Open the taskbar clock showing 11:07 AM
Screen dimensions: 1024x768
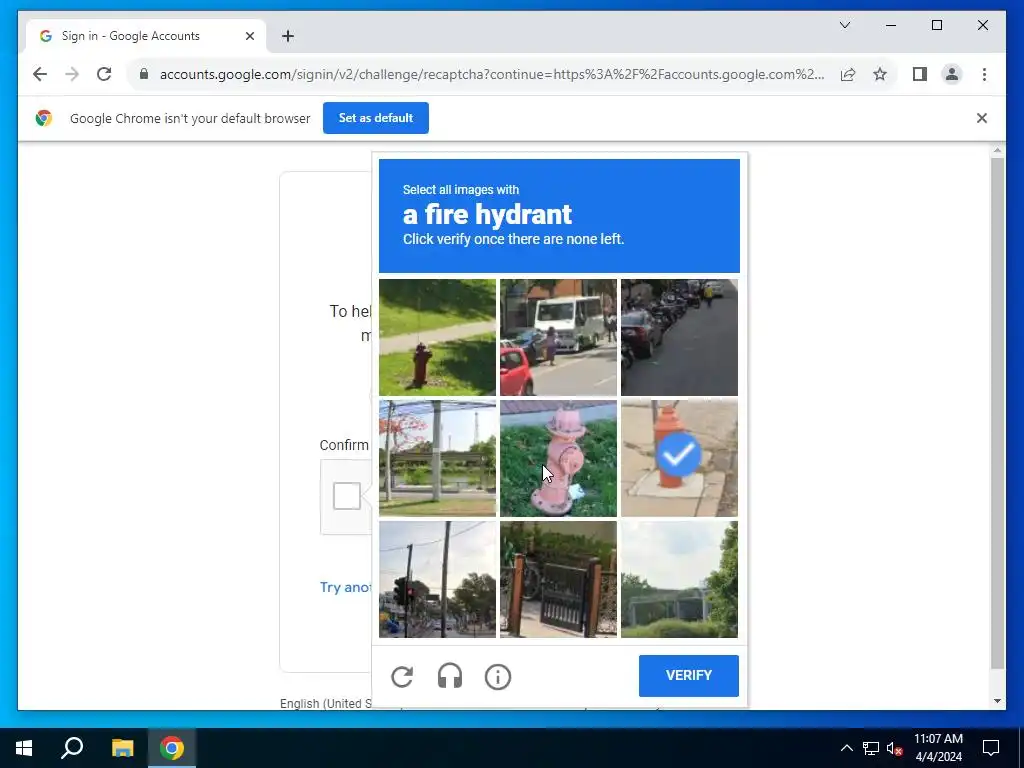pyautogui.click(x=938, y=748)
